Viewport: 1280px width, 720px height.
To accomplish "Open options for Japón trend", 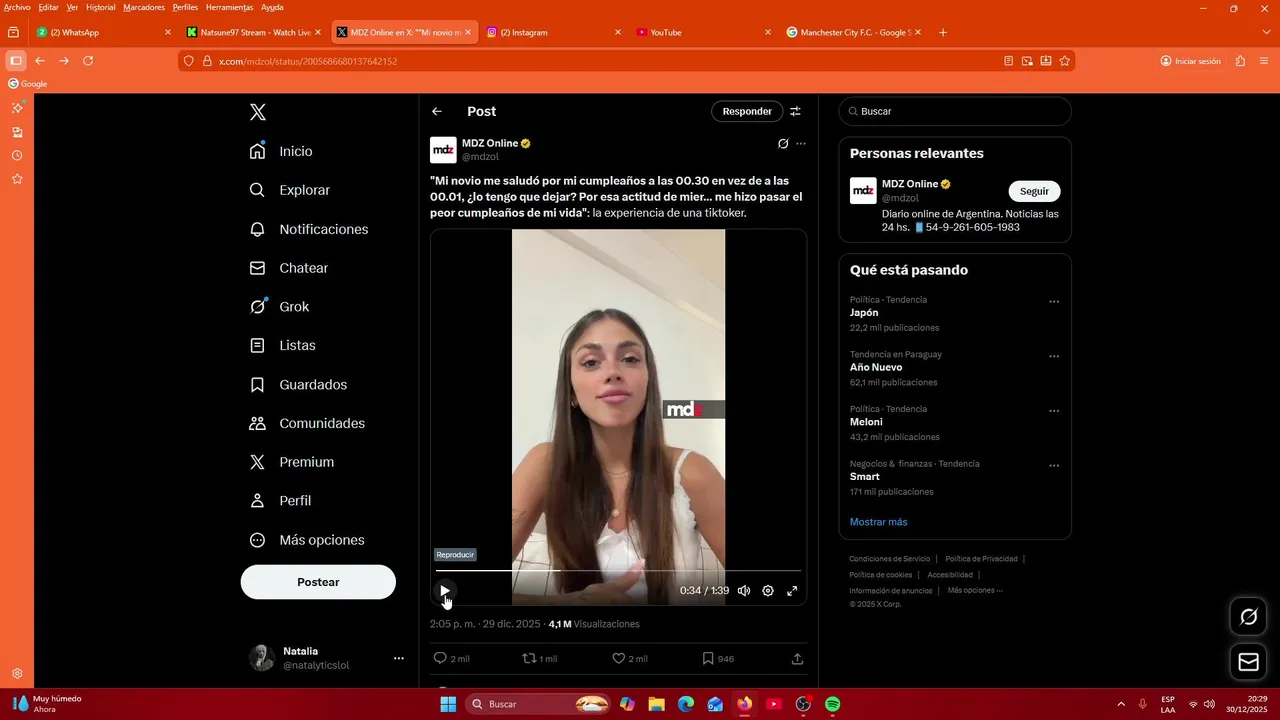I will pos(1054,301).
